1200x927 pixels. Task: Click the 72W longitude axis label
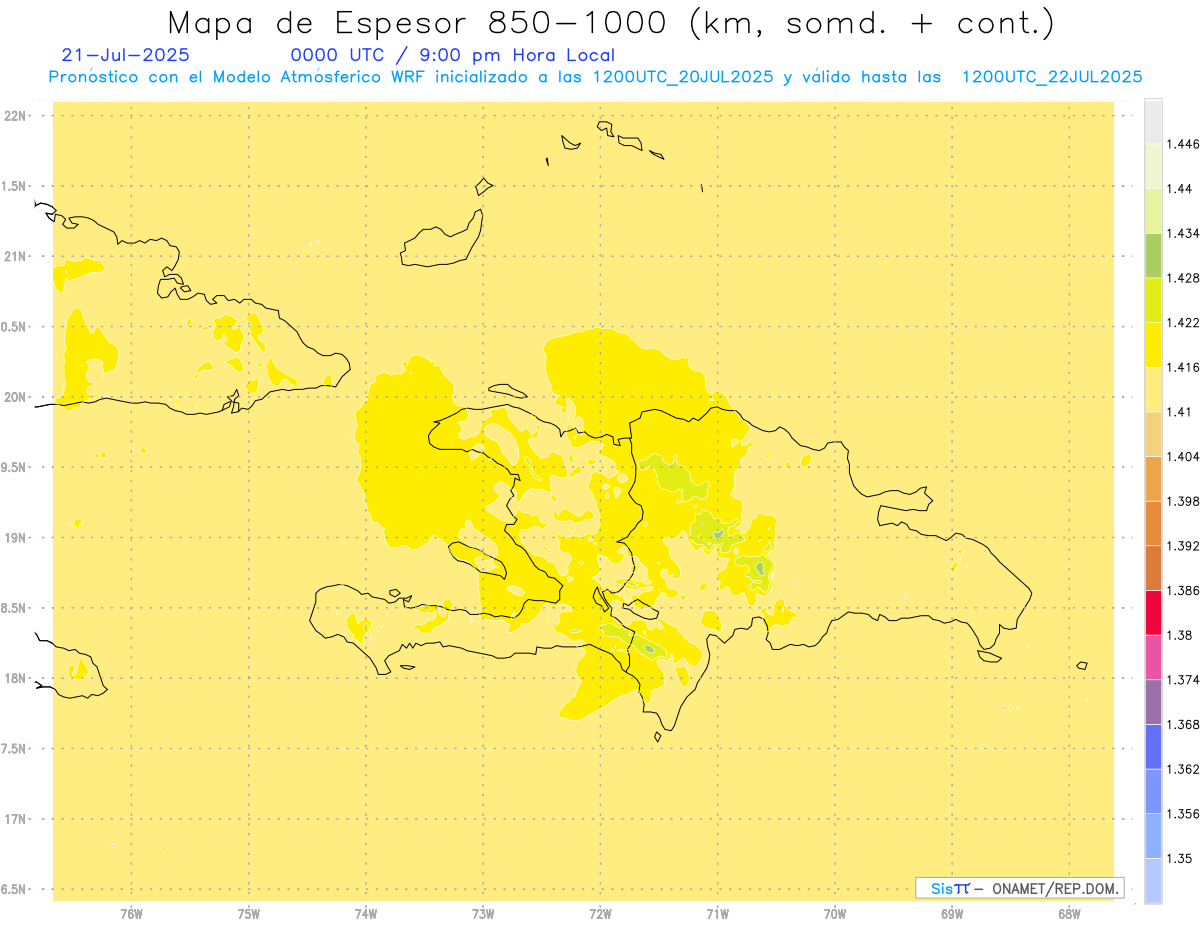[600, 914]
